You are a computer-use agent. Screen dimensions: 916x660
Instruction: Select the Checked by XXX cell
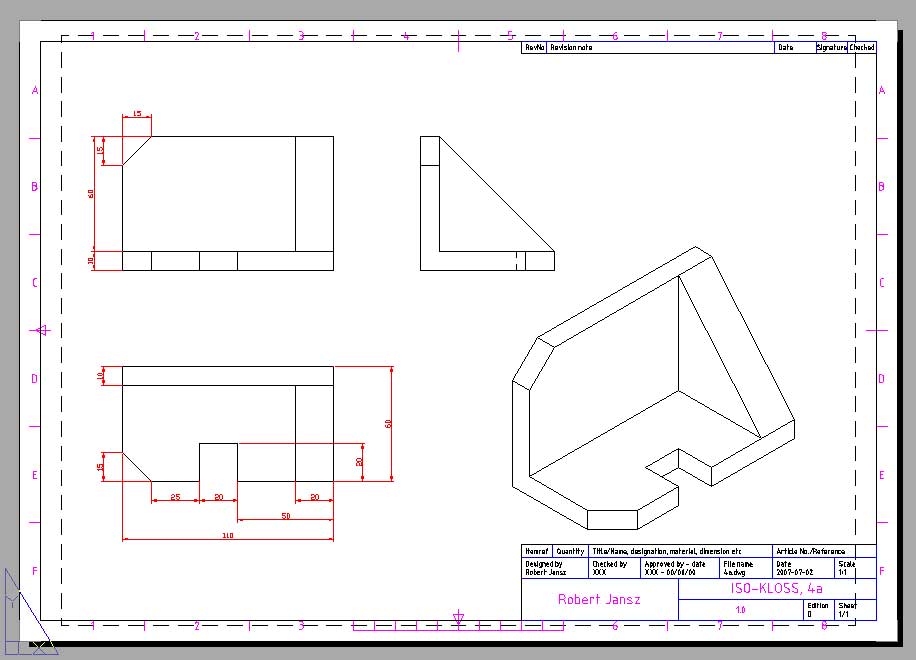point(614,568)
